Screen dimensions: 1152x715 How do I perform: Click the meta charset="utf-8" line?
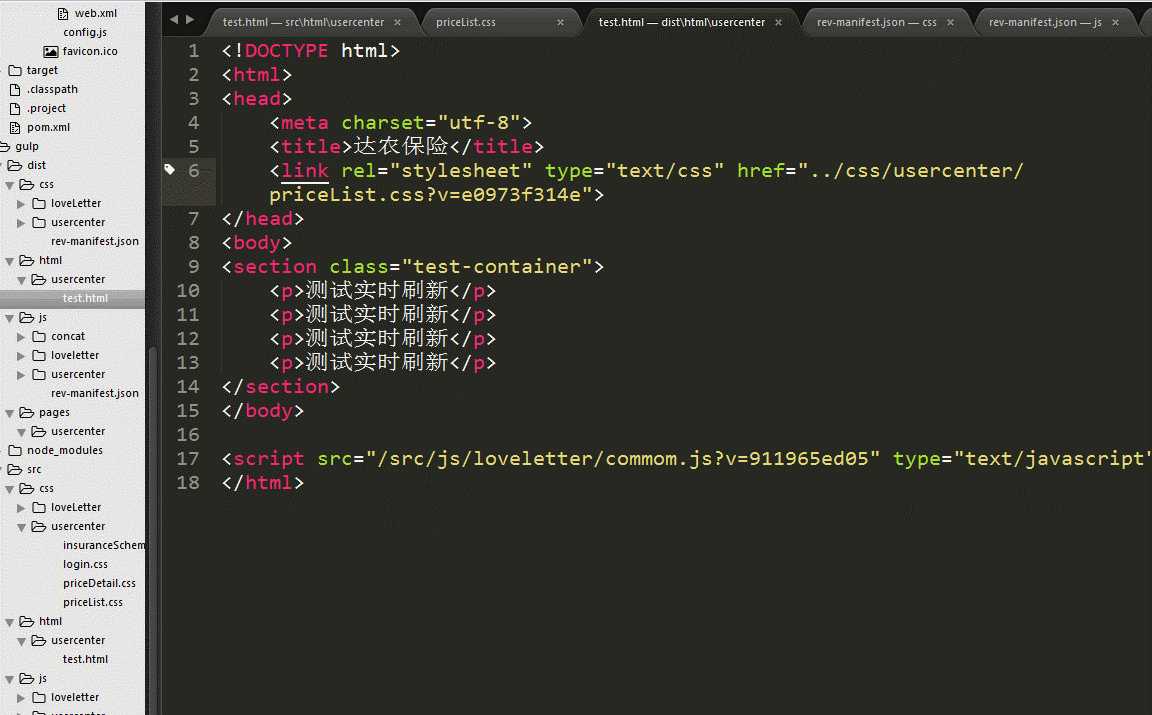tap(400, 123)
